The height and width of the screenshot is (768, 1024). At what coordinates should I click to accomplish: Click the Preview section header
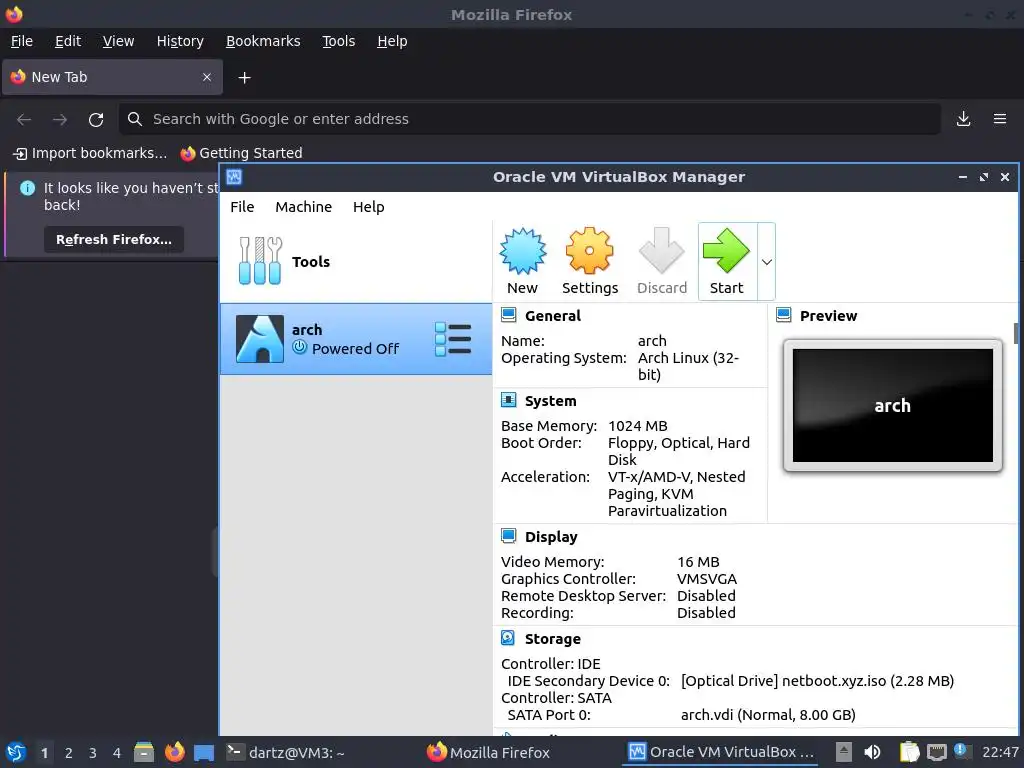point(828,316)
